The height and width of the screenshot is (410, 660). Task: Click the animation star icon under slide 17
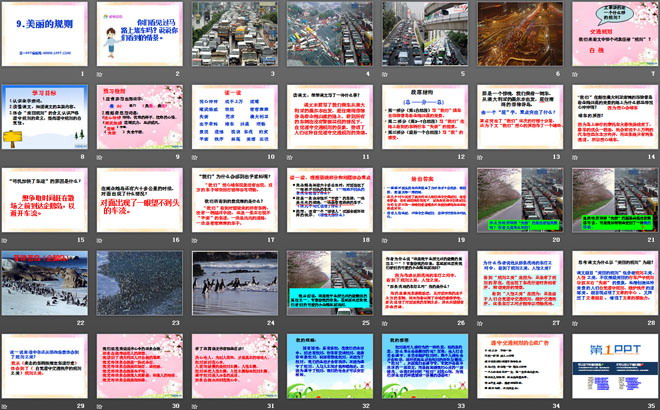(x=194, y=240)
